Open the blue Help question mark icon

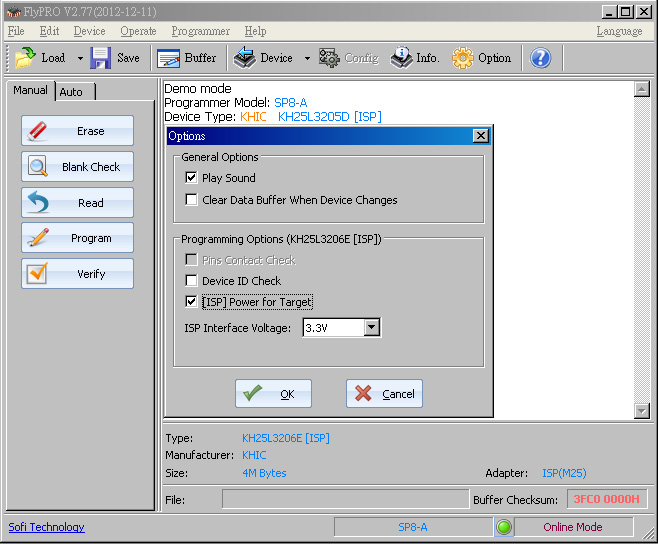coord(540,58)
